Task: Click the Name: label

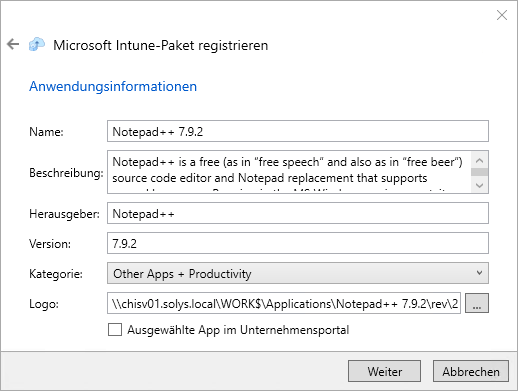Action: tap(46, 132)
